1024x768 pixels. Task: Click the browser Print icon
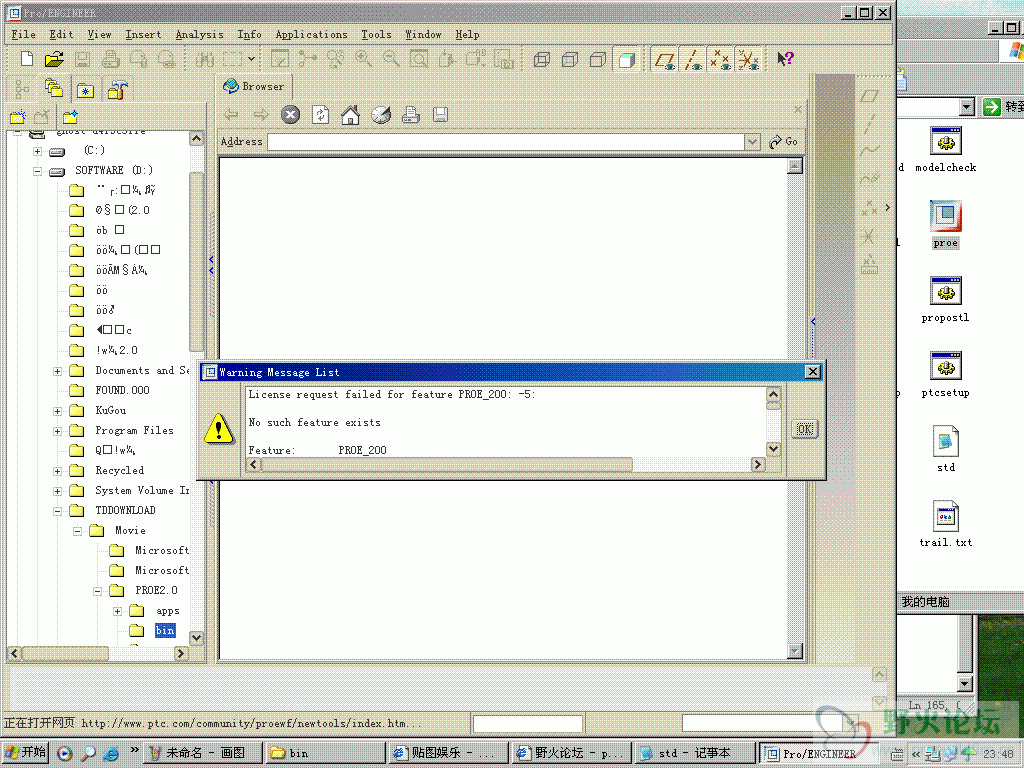[x=411, y=115]
